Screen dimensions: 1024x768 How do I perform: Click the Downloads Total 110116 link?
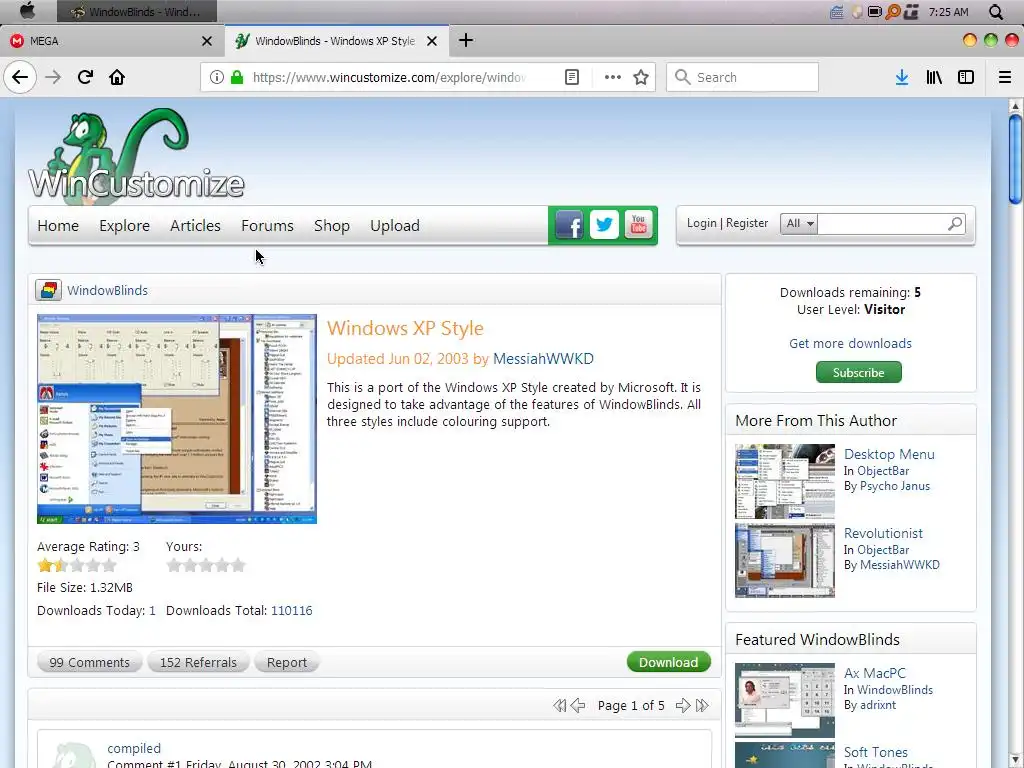point(291,611)
